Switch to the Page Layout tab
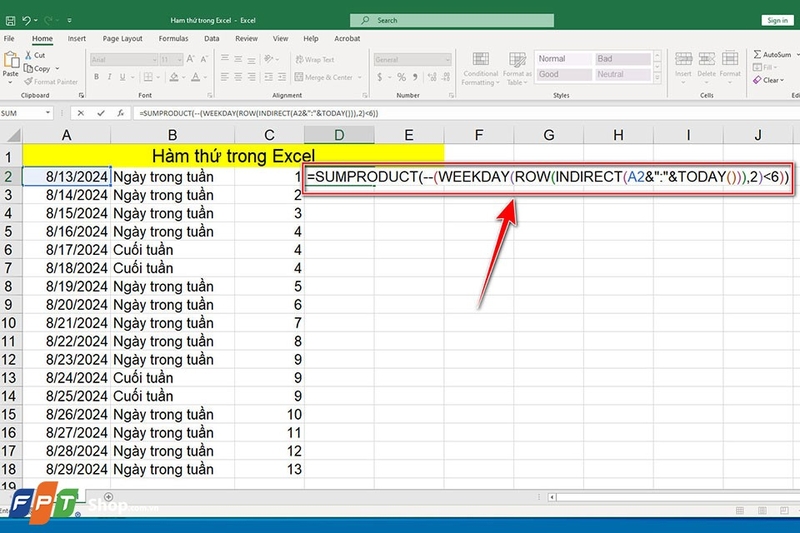Screen dimensions: 800x533 tap(122, 39)
